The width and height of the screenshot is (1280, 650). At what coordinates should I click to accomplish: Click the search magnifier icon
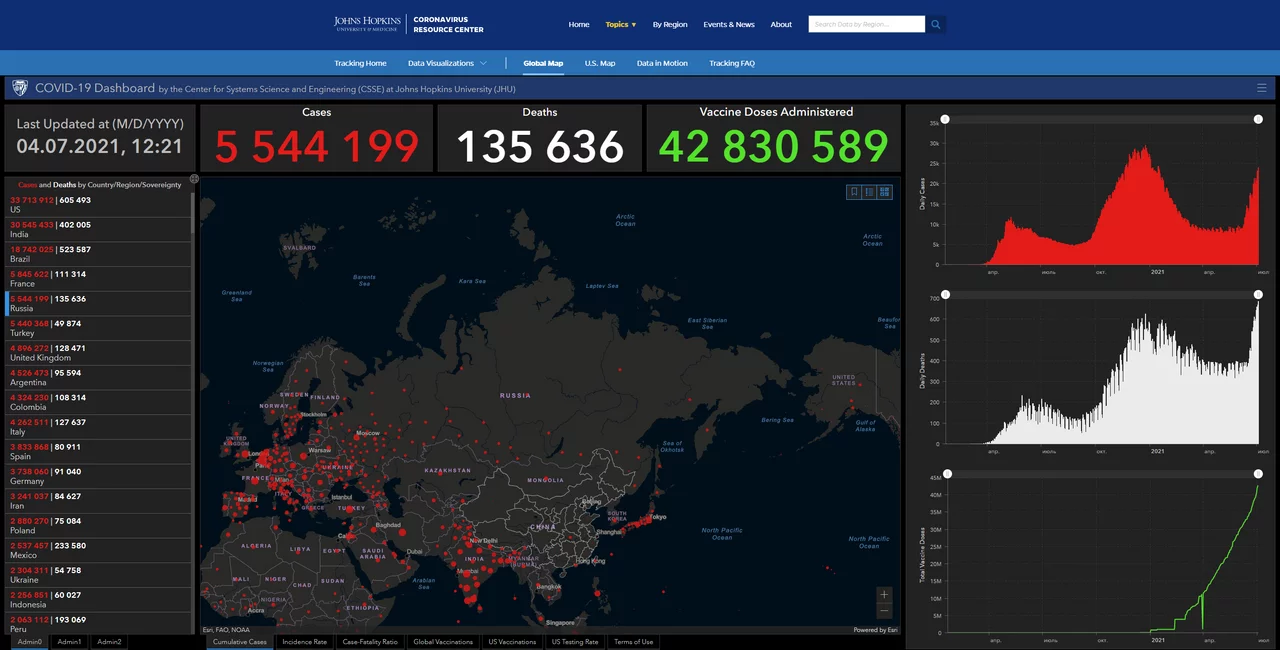935,24
